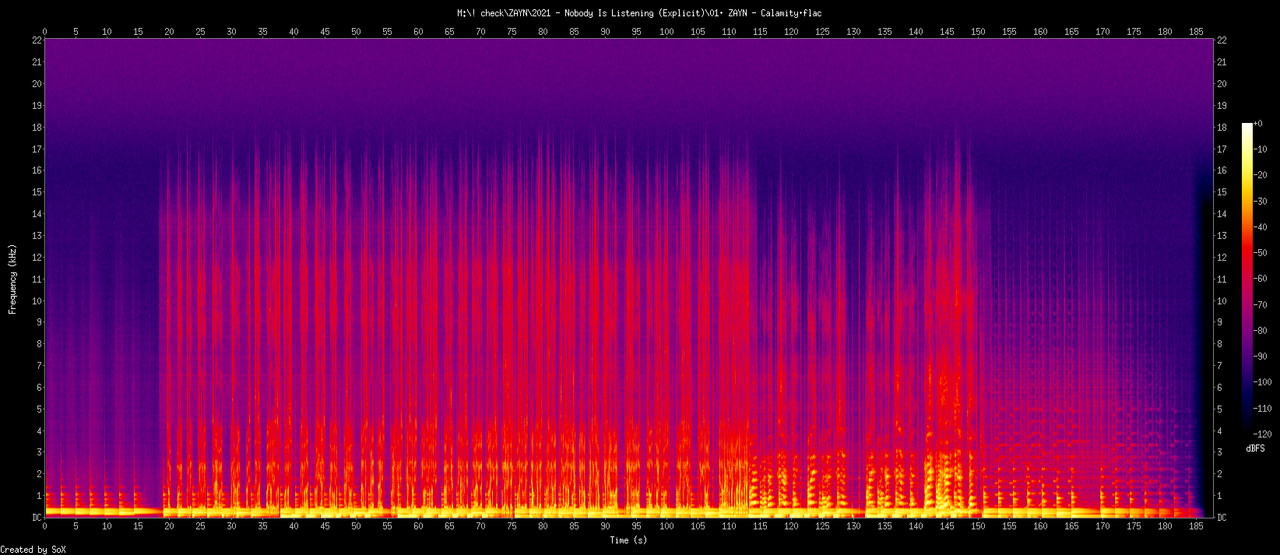Click "65" on the bottom time axis
The height and width of the screenshot is (555, 1280).
point(449,528)
